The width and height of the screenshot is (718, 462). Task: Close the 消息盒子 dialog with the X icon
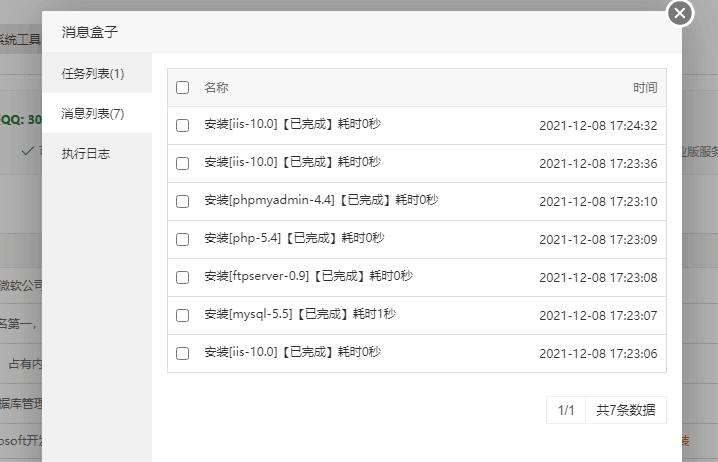point(680,13)
